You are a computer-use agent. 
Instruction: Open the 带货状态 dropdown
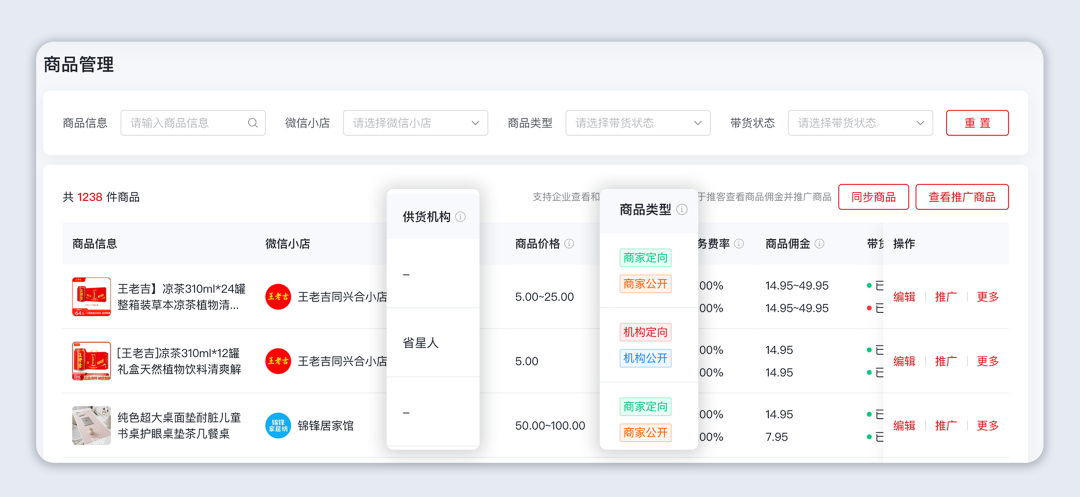(860, 123)
